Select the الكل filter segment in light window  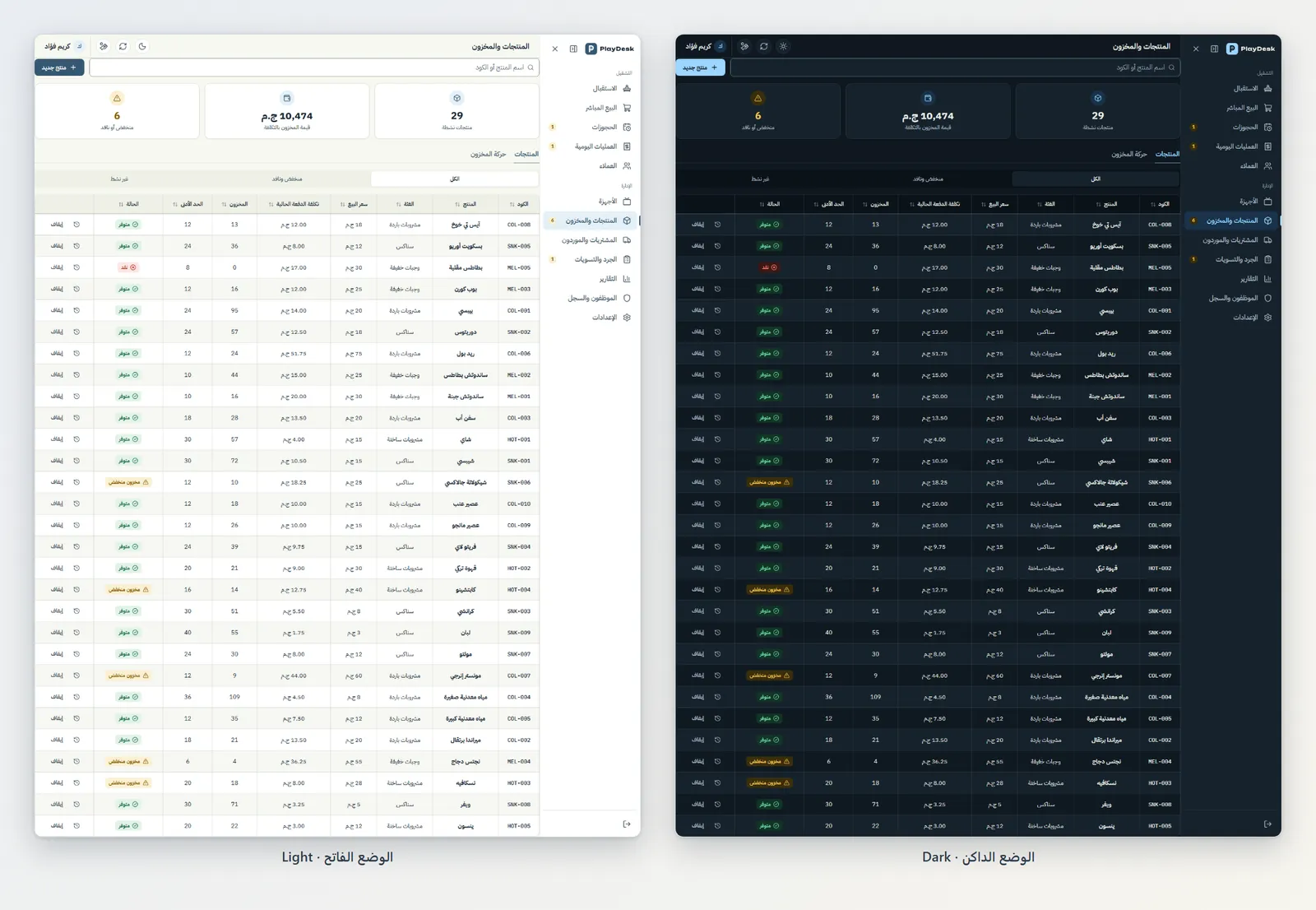[455, 179]
